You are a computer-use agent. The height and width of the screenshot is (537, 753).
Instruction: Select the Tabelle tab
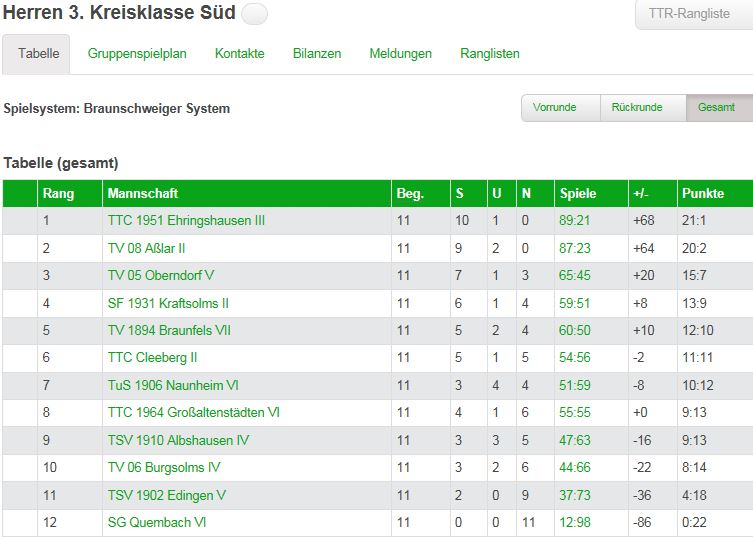[36, 54]
